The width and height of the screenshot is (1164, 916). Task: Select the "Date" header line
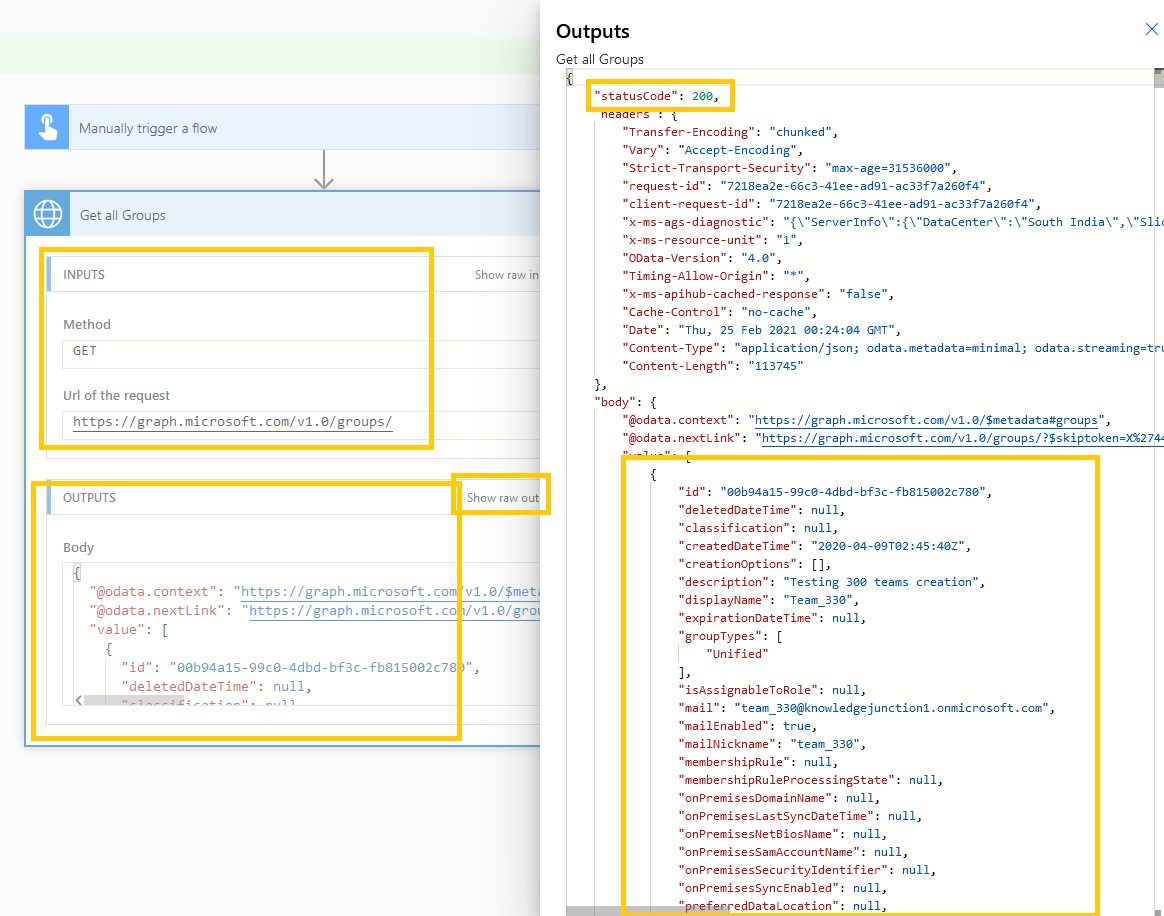pos(762,330)
